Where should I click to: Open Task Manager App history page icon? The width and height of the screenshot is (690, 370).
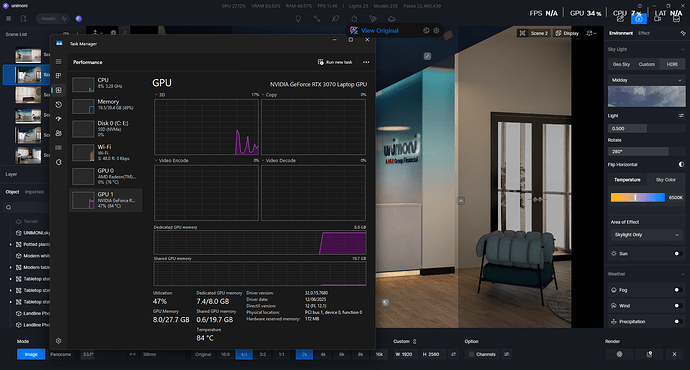point(59,105)
